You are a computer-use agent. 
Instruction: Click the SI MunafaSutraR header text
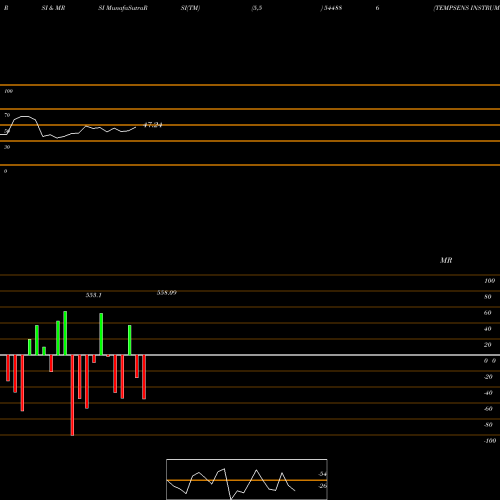click(x=123, y=8)
